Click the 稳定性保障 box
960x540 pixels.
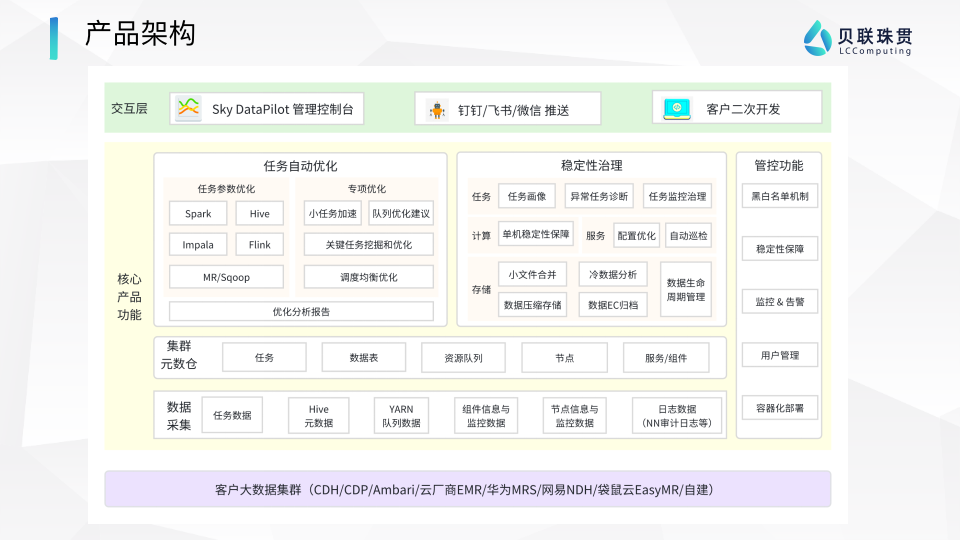(780, 249)
